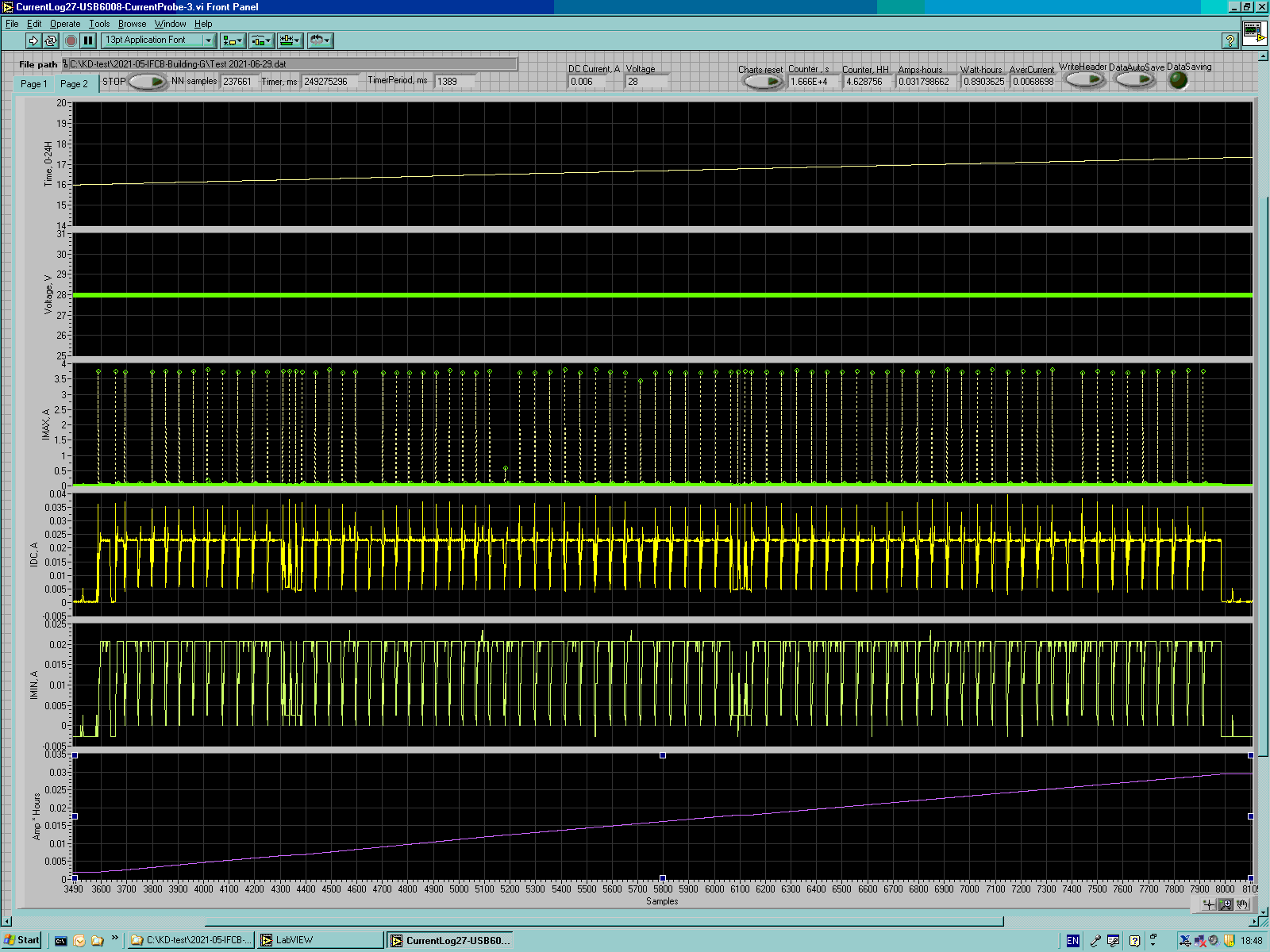Screen dimensions: 1270x952
Task: Expand the Quick Launch chevron
Action: pos(115,938)
